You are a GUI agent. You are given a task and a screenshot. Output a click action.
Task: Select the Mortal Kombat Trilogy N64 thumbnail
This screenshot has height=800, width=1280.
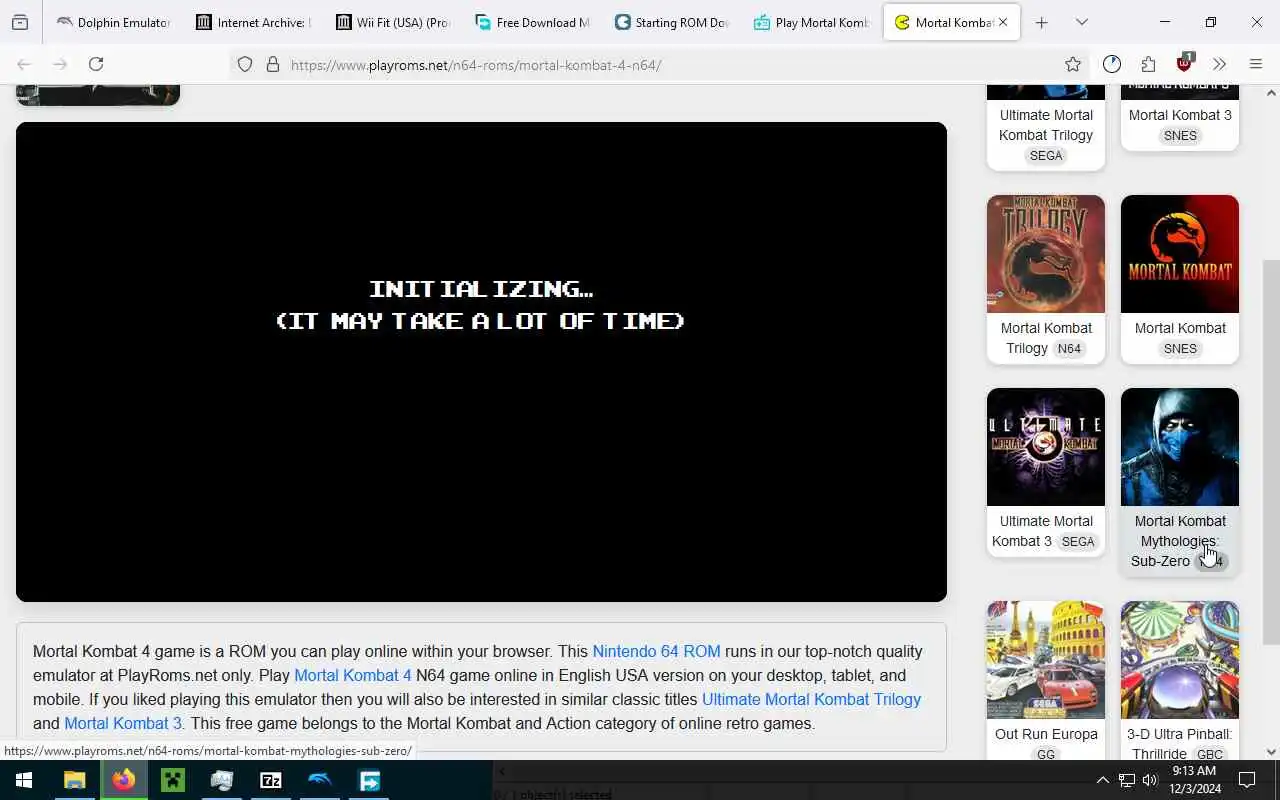(x=1046, y=254)
